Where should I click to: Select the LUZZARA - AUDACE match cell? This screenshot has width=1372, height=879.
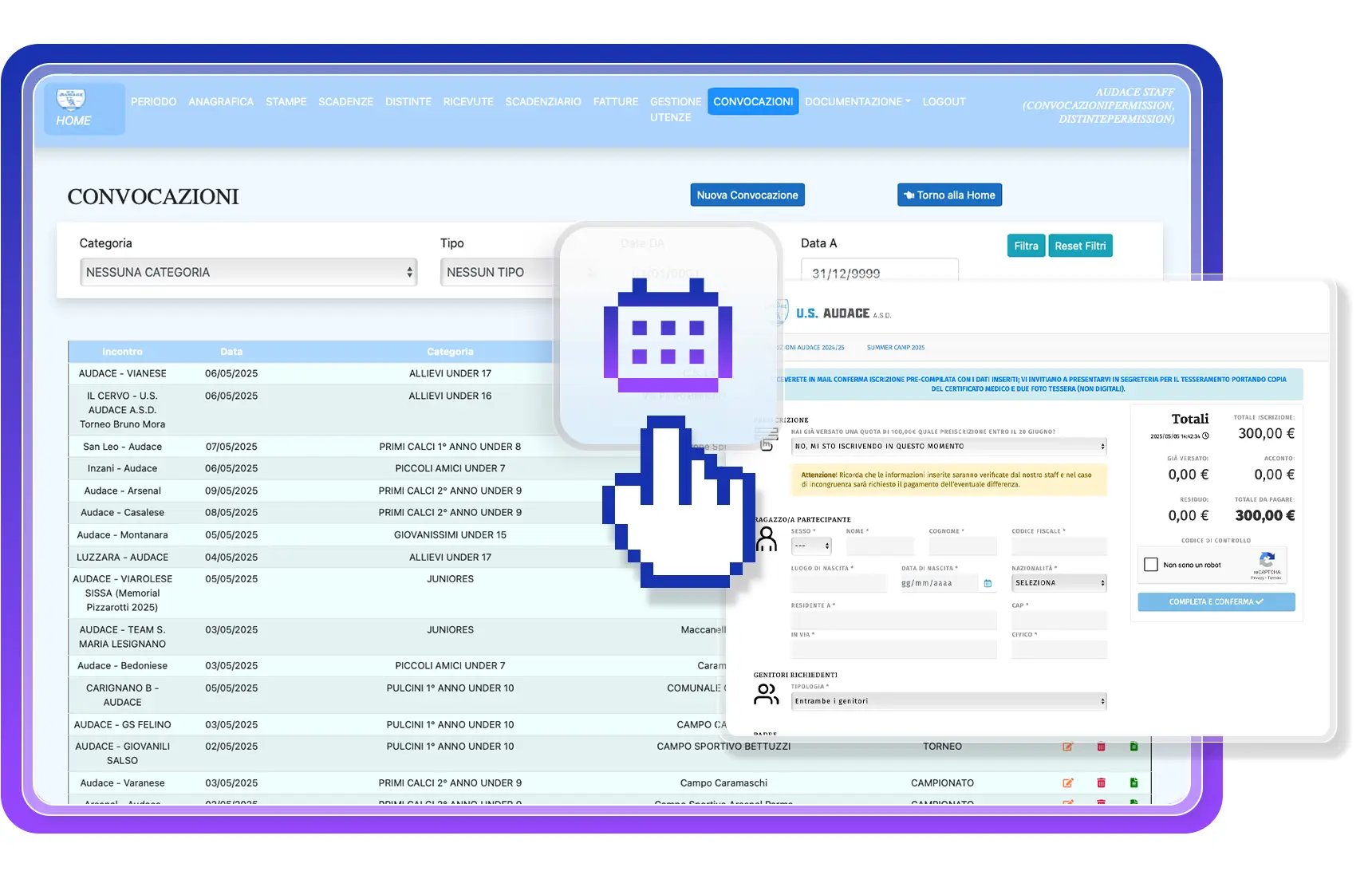pyautogui.click(x=122, y=557)
